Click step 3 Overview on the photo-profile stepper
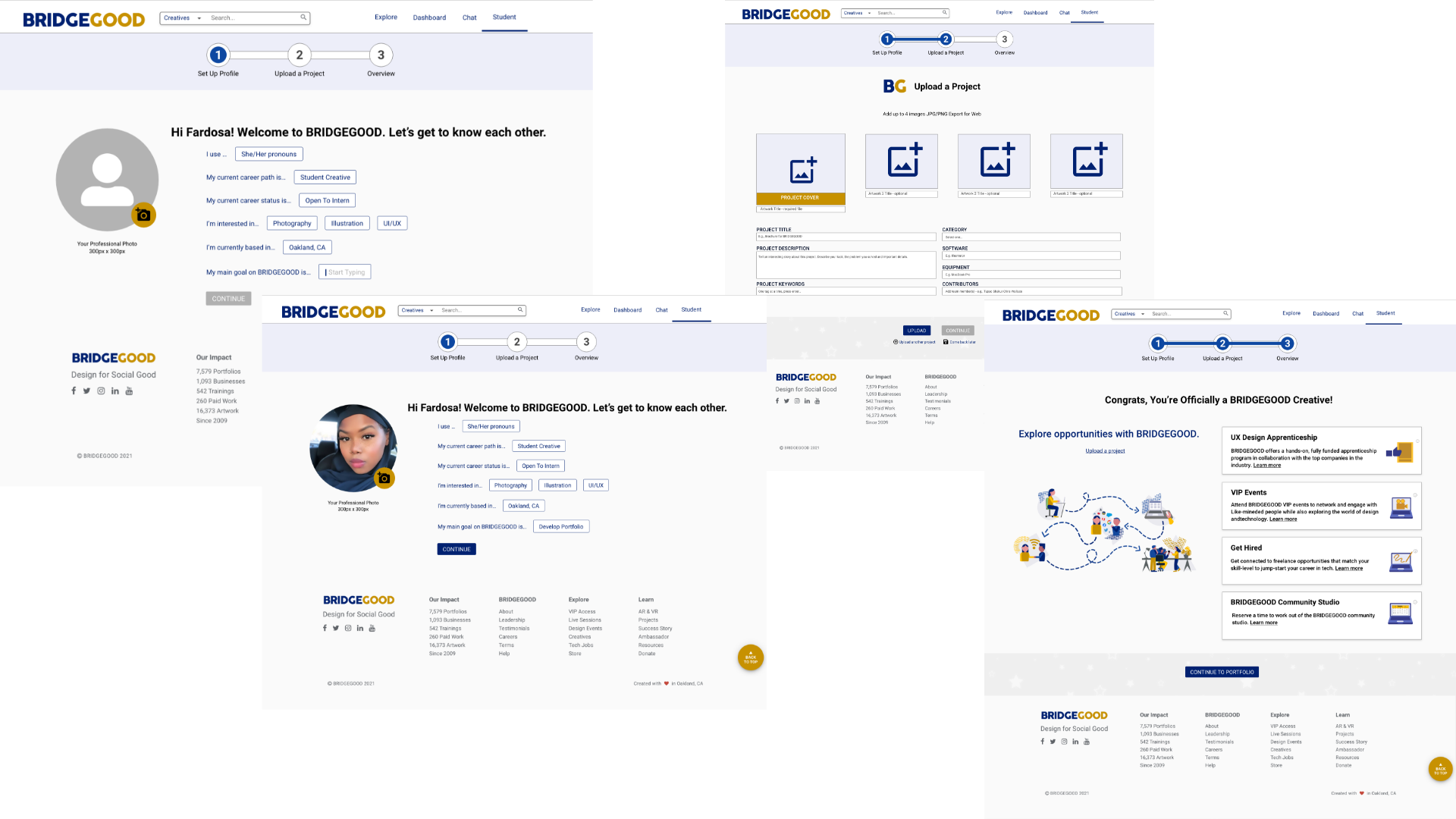Viewport: 1456px width, 819px height. [586, 346]
